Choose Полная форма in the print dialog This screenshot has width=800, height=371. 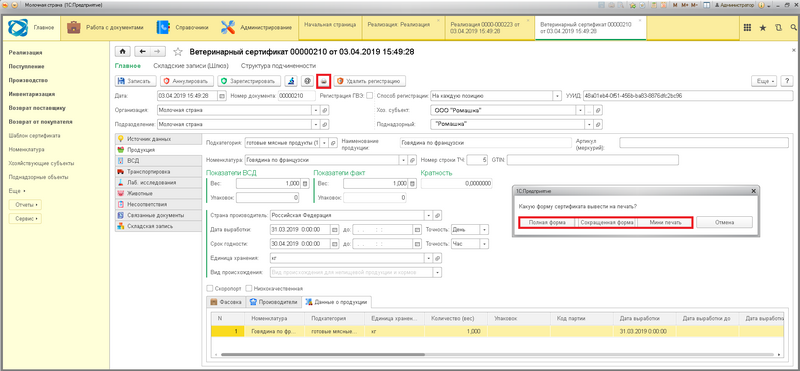point(547,222)
